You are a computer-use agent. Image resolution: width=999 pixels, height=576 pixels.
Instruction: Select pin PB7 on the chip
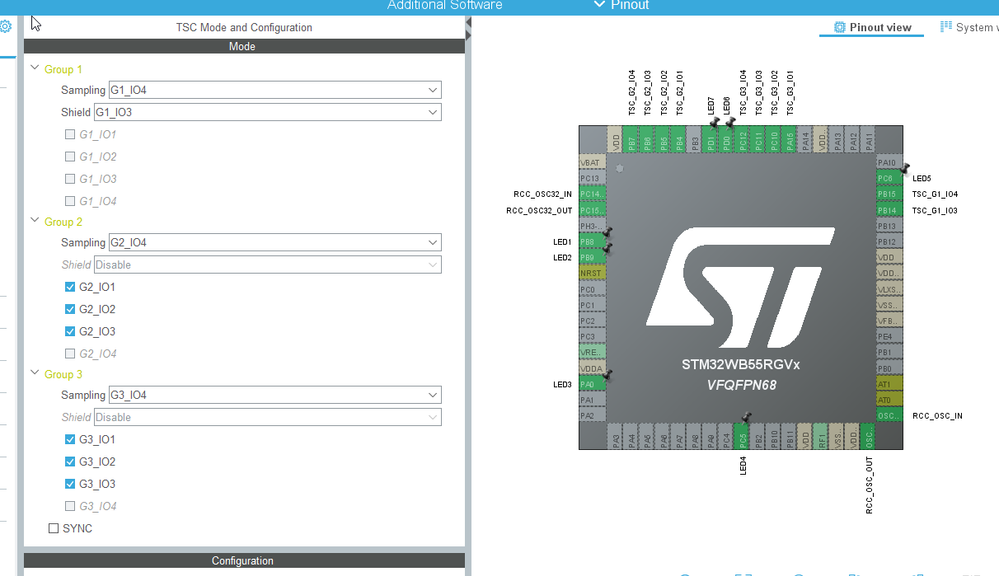coord(631,140)
